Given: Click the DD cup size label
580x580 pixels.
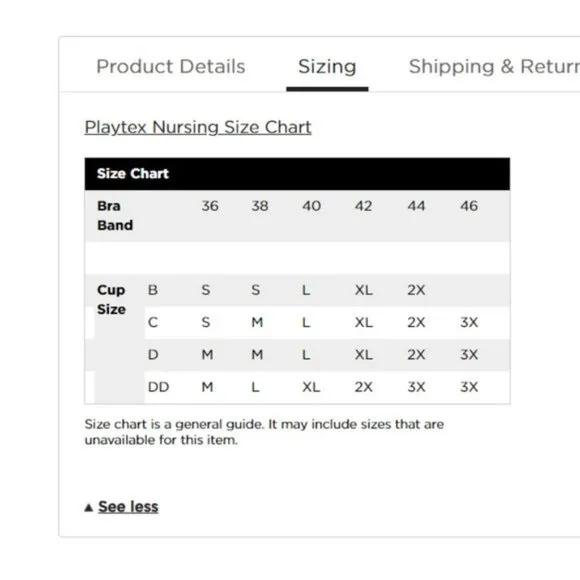Looking at the screenshot, I should pos(158,387).
